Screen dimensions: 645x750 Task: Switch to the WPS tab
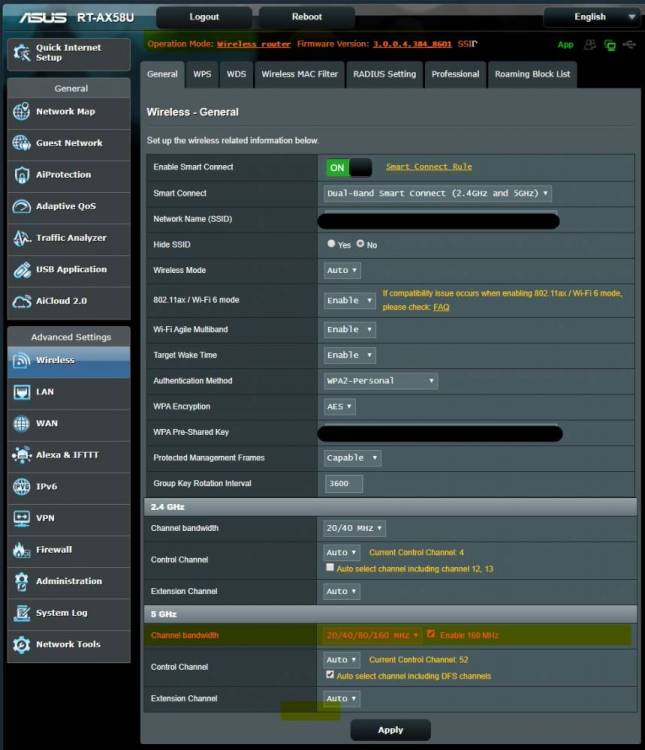coord(202,75)
